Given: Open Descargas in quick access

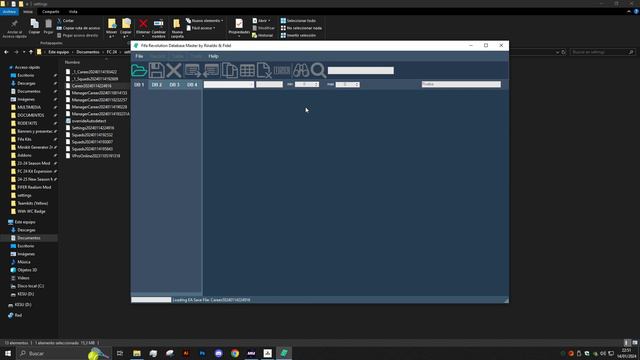Looking at the screenshot, I should pos(26,83).
